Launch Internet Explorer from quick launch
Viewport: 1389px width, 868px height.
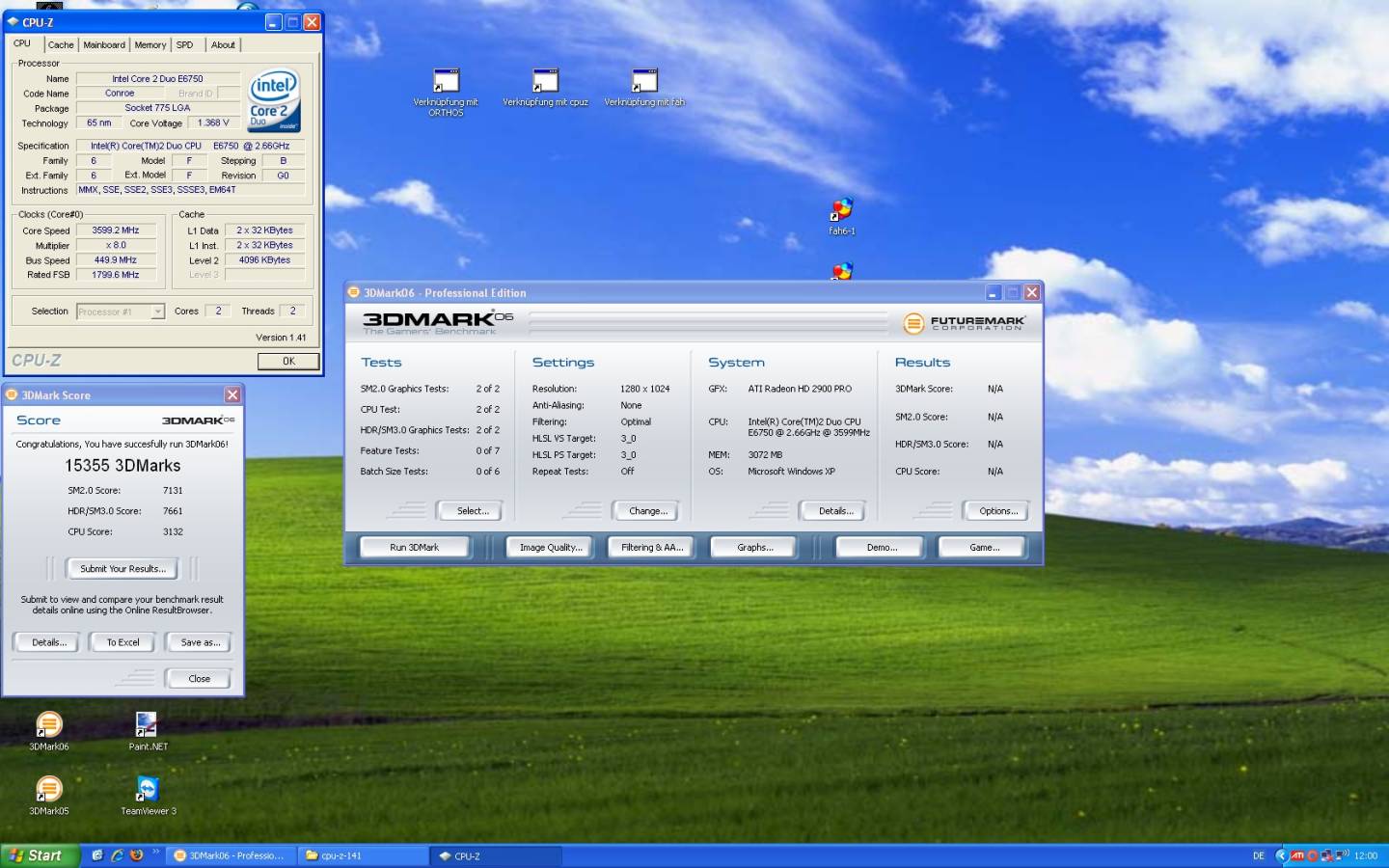117,855
